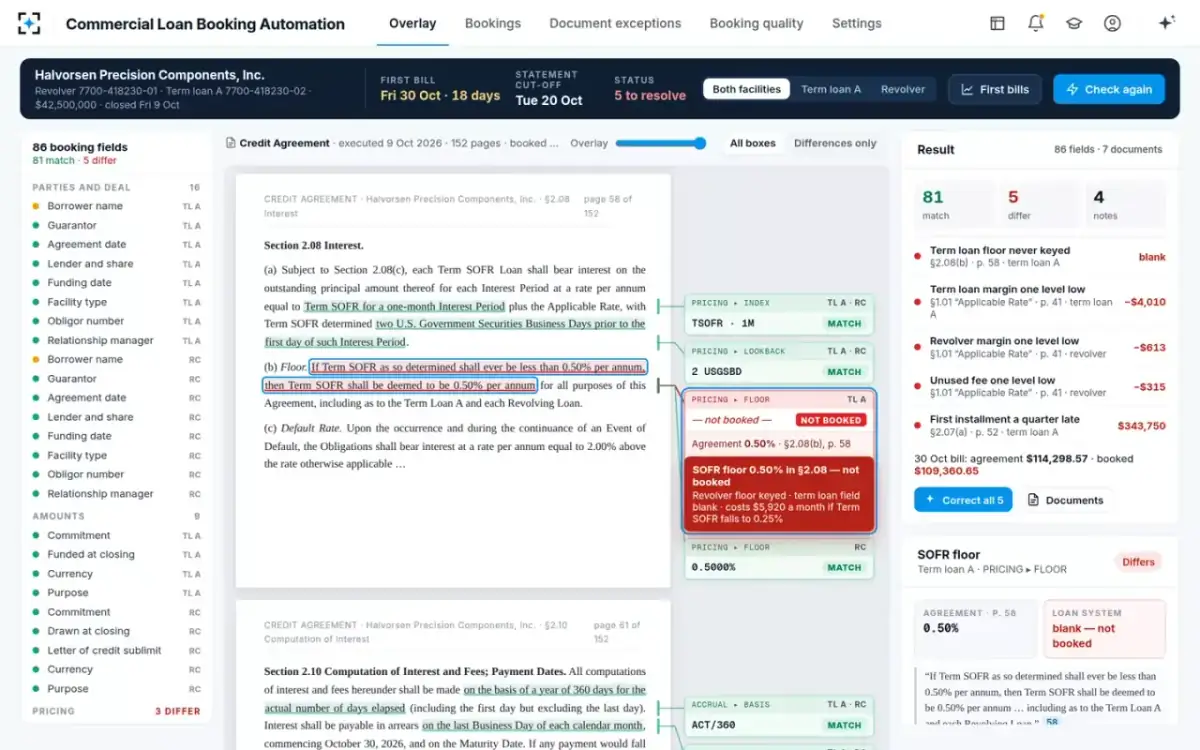The width and height of the screenshot is (1200, 750).
Task: Open Pricing Index TSOFR 1M box
Action: tap(779, 314)
